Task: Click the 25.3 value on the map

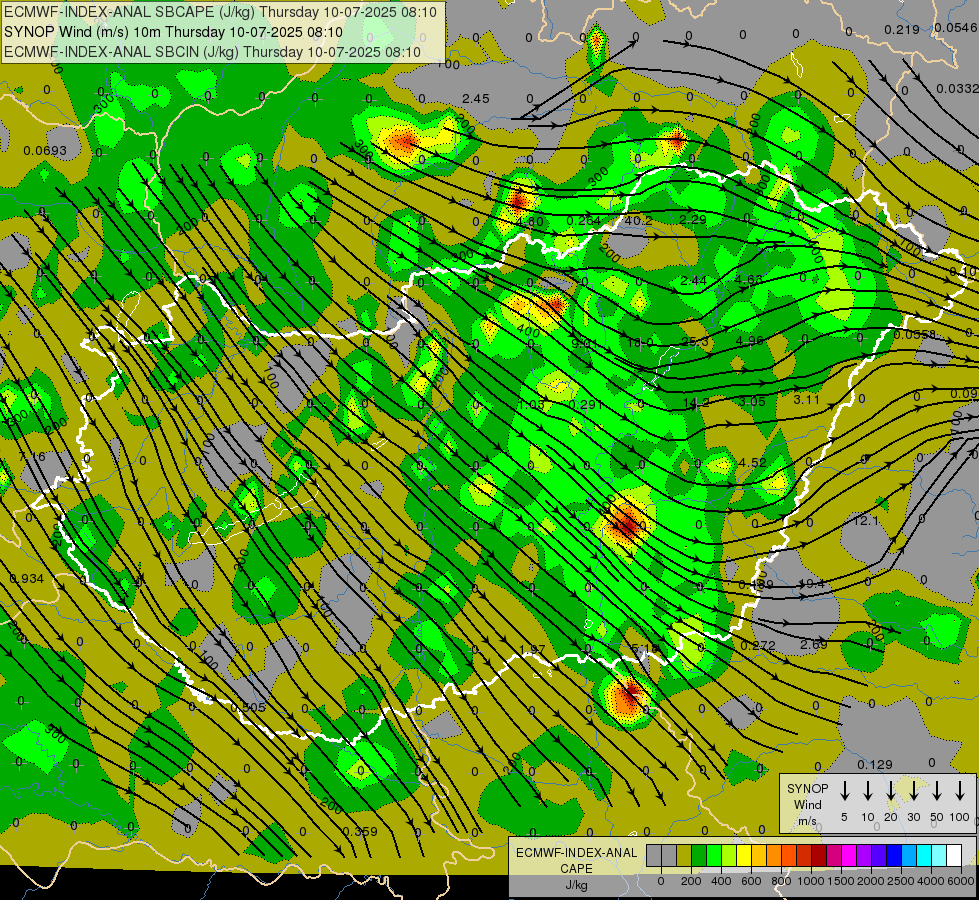Action: coord(695,342)
